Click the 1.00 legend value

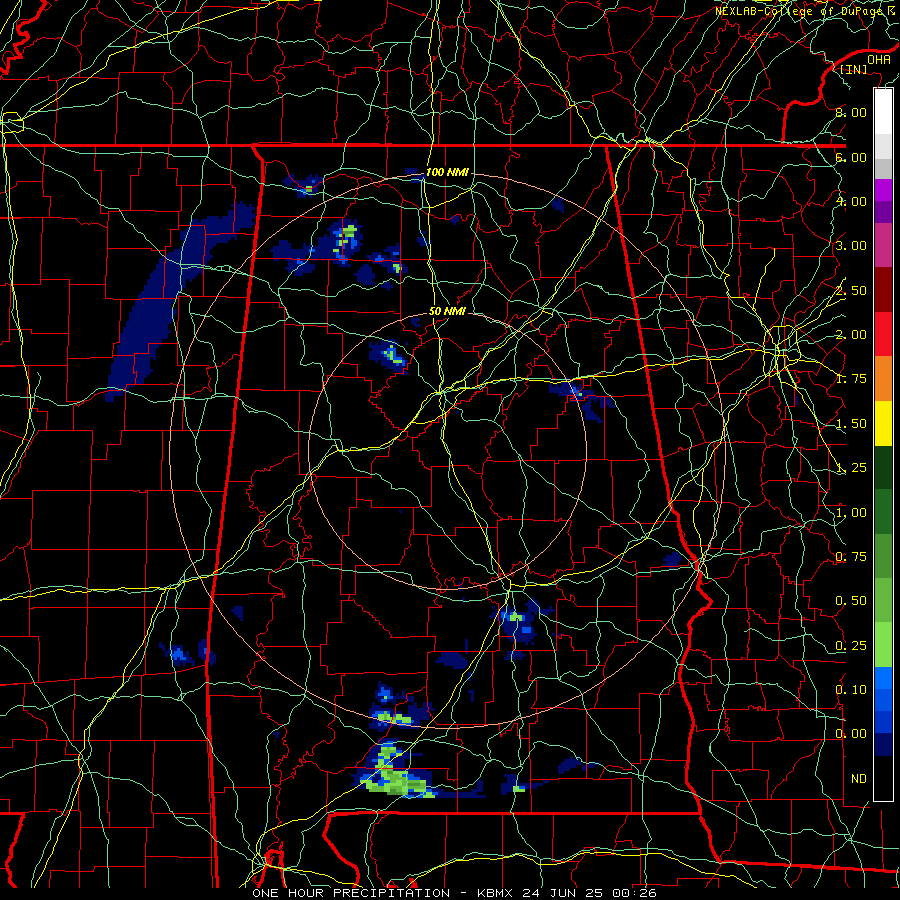(851, 513)
